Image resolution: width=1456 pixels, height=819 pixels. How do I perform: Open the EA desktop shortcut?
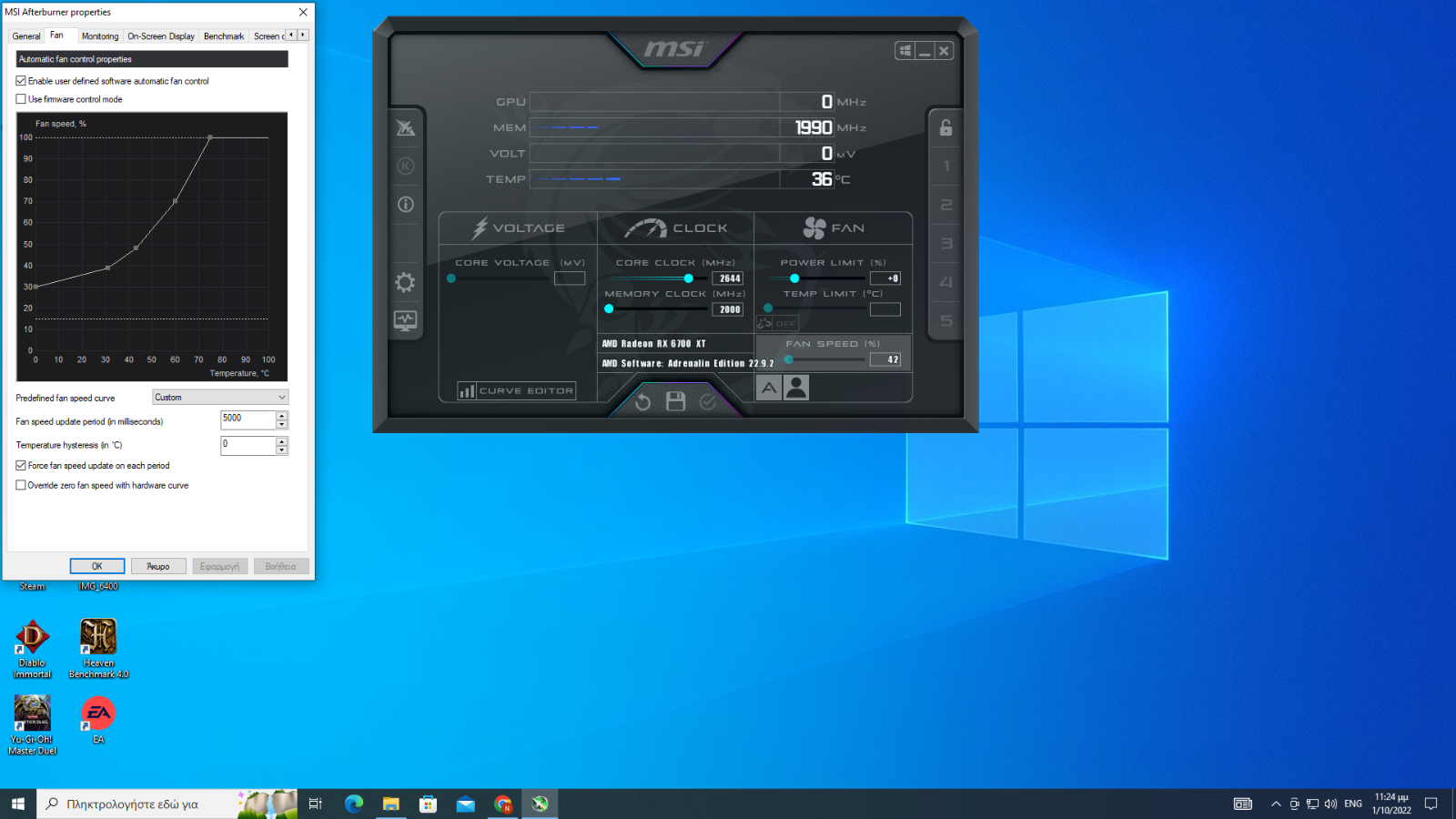98,720
